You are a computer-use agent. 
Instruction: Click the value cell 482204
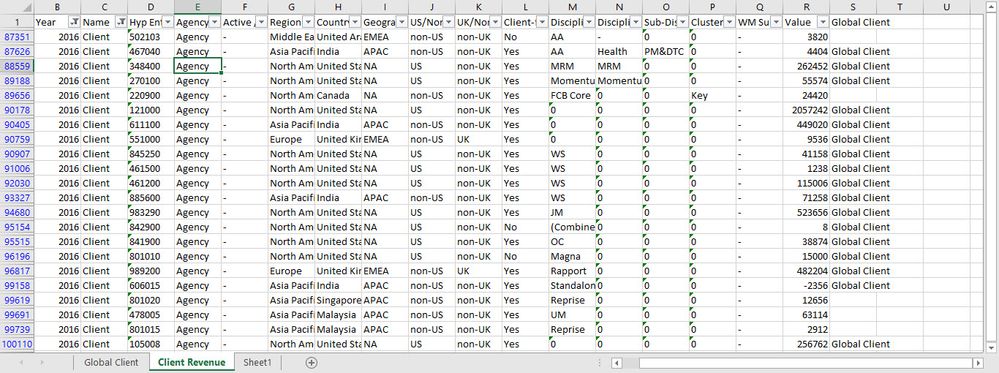tap(807, 271)
